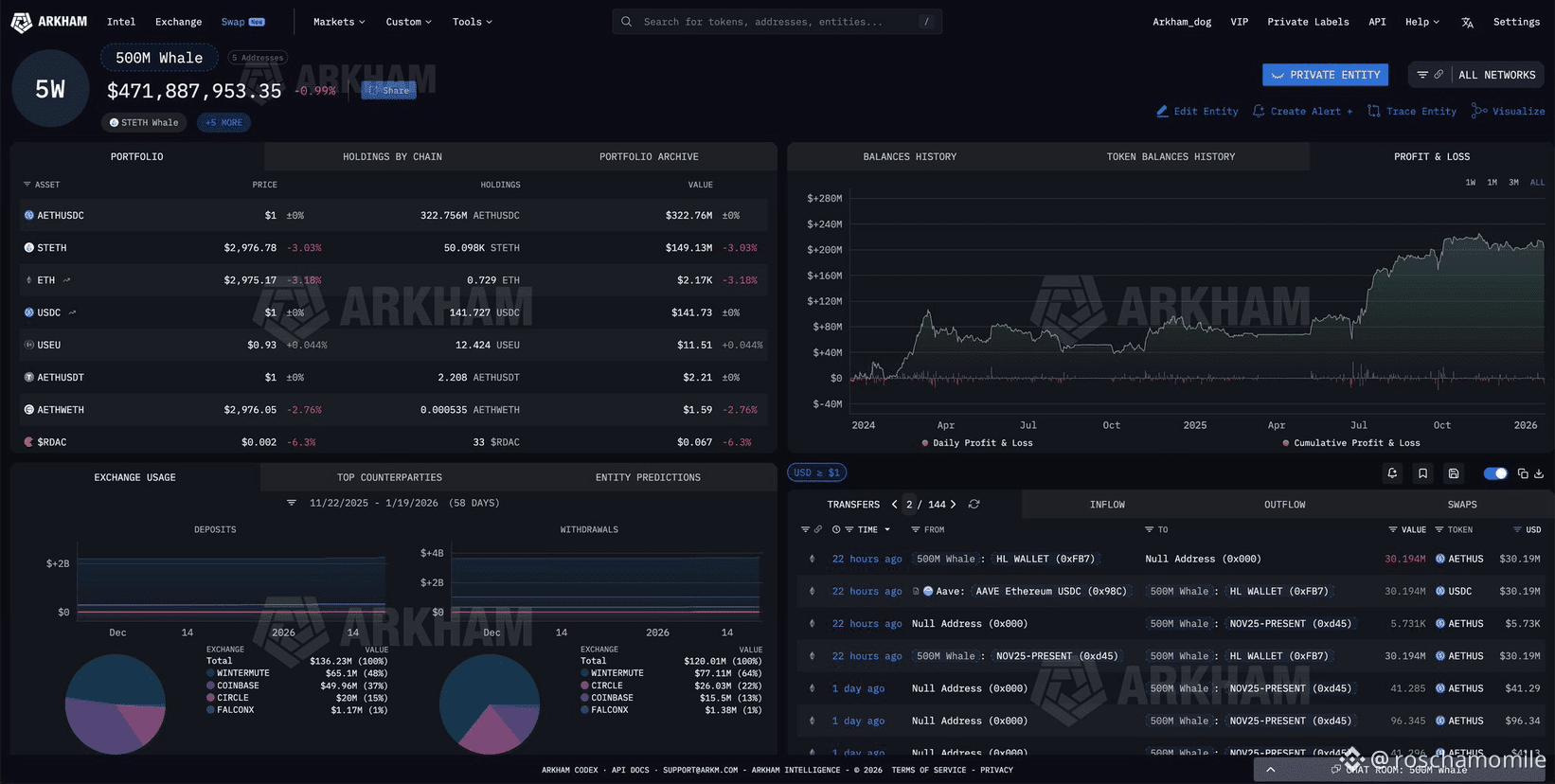1555x784 pixels.
Task: Click the VALUE column filter icon
Action: (1393, 530)
